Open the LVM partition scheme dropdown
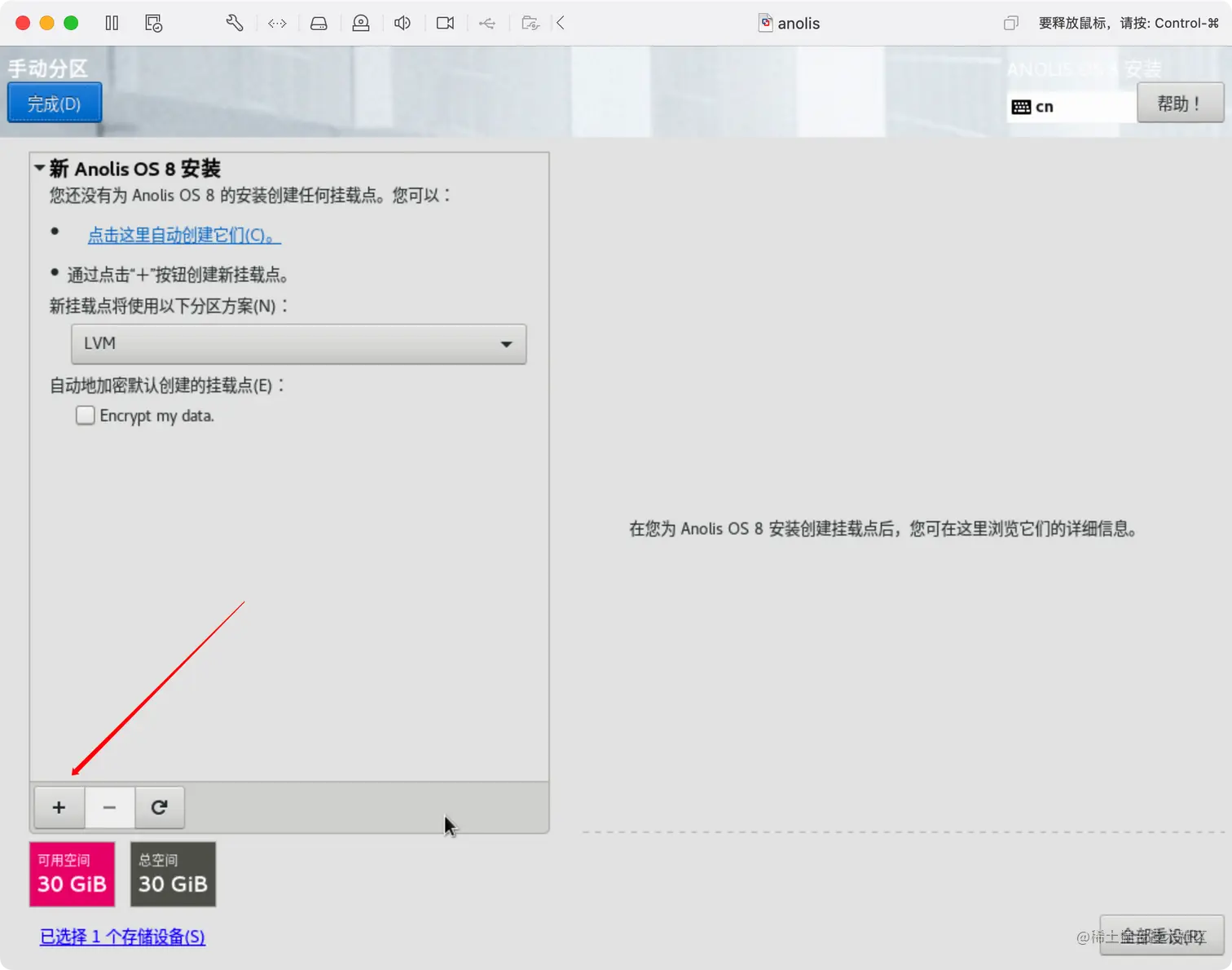Screen dimensions: 1232x970 tap(298, 343)
